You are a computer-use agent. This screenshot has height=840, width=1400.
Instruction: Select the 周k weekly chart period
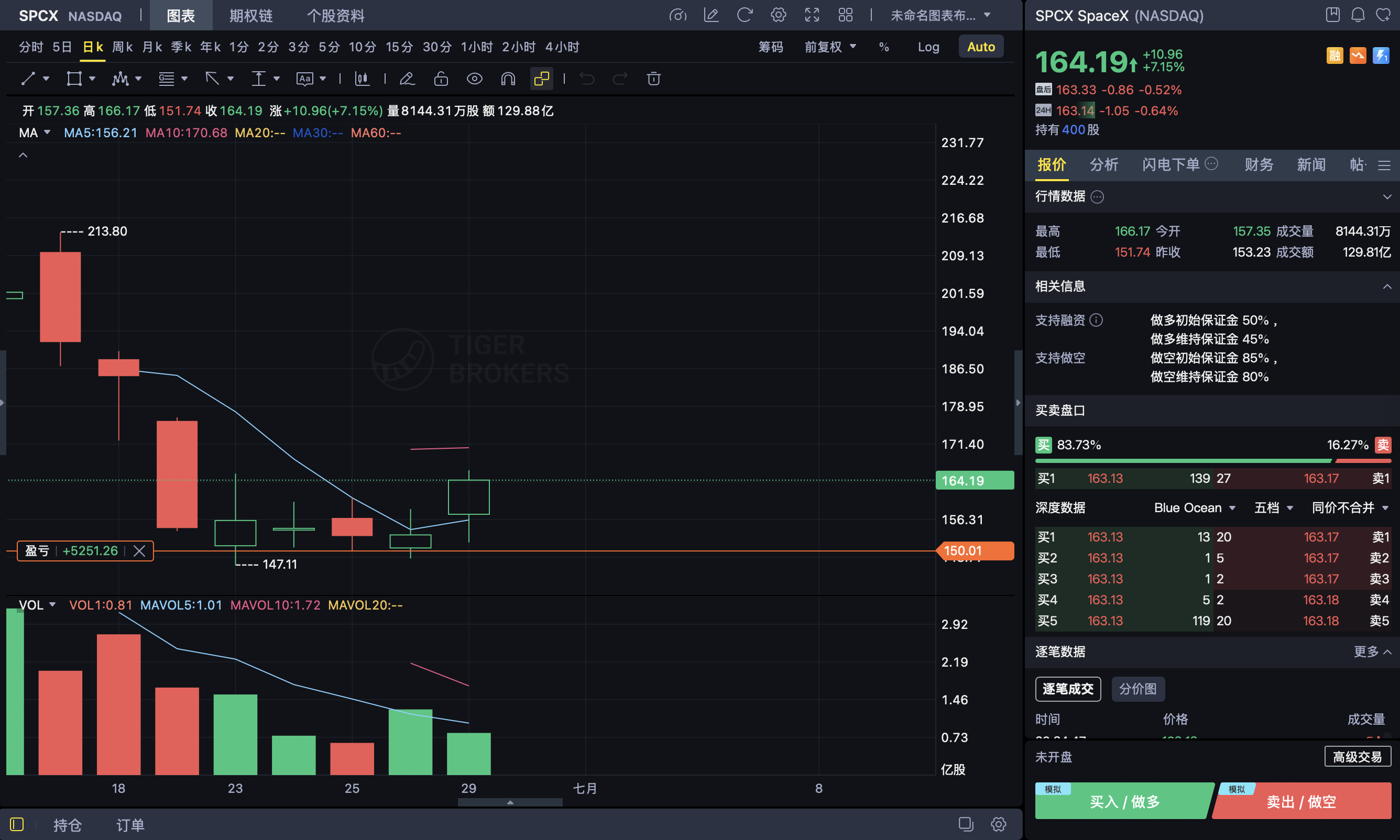[122, 47]
